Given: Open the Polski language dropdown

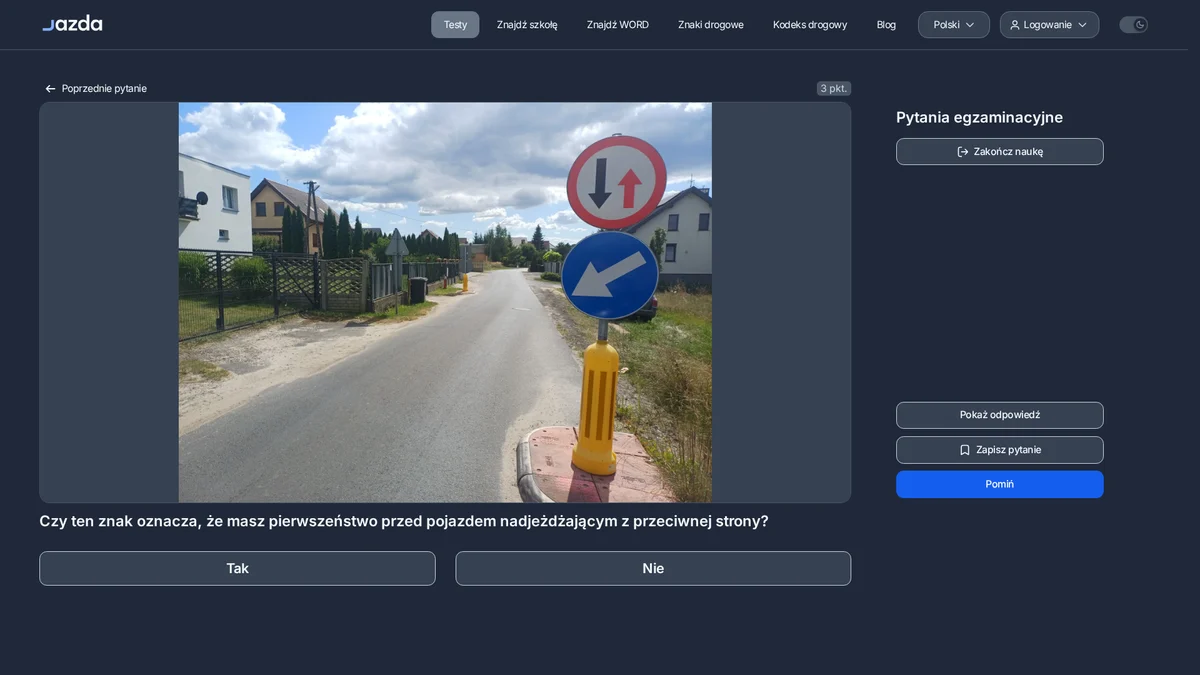Looking at the screenshot, I should tap(954, 25).
